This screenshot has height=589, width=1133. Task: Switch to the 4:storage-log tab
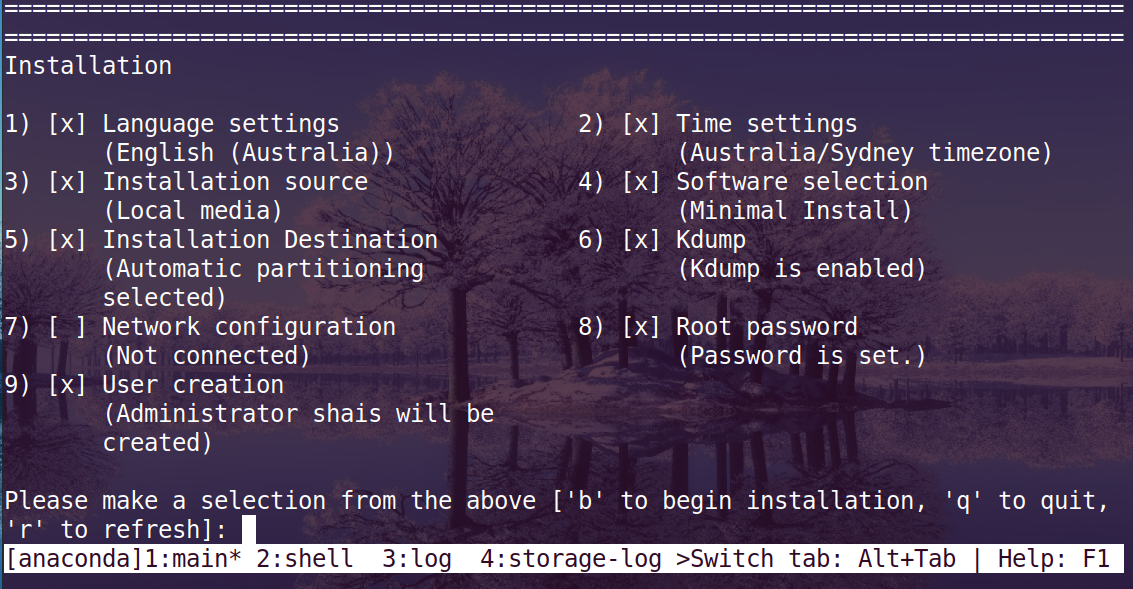point(571,559)
